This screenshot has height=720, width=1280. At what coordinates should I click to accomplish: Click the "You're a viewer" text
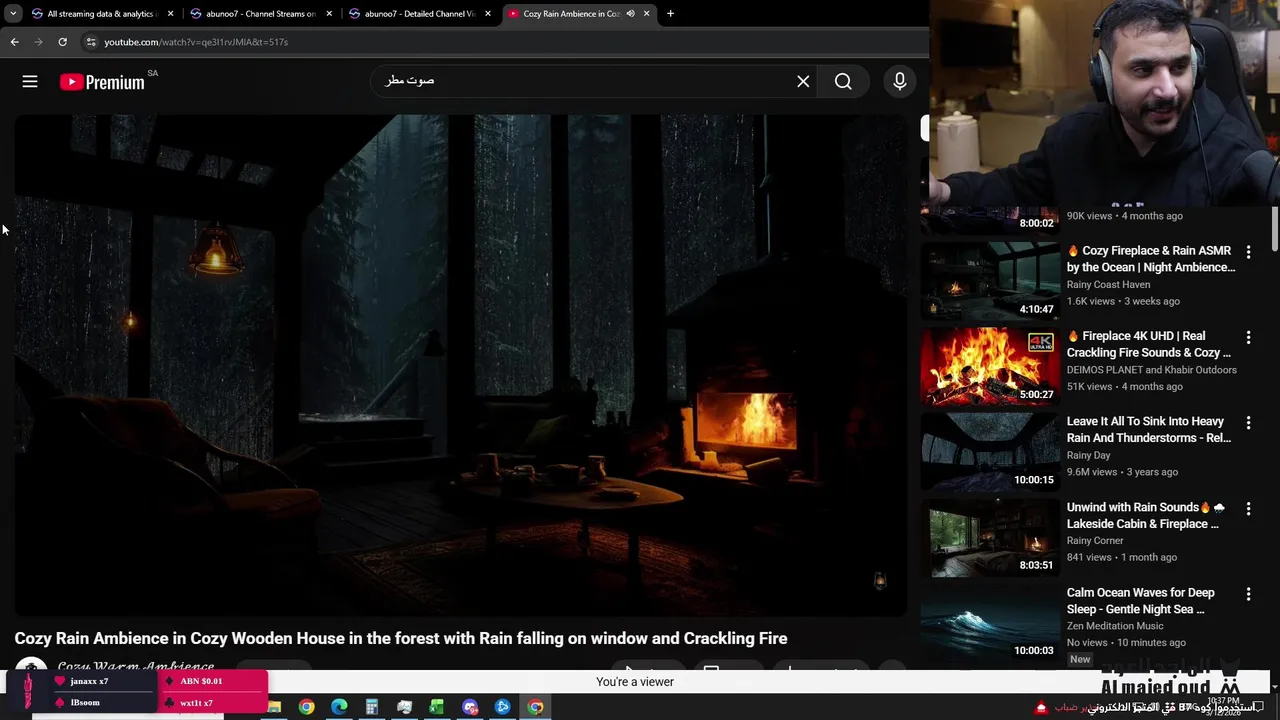635,682
